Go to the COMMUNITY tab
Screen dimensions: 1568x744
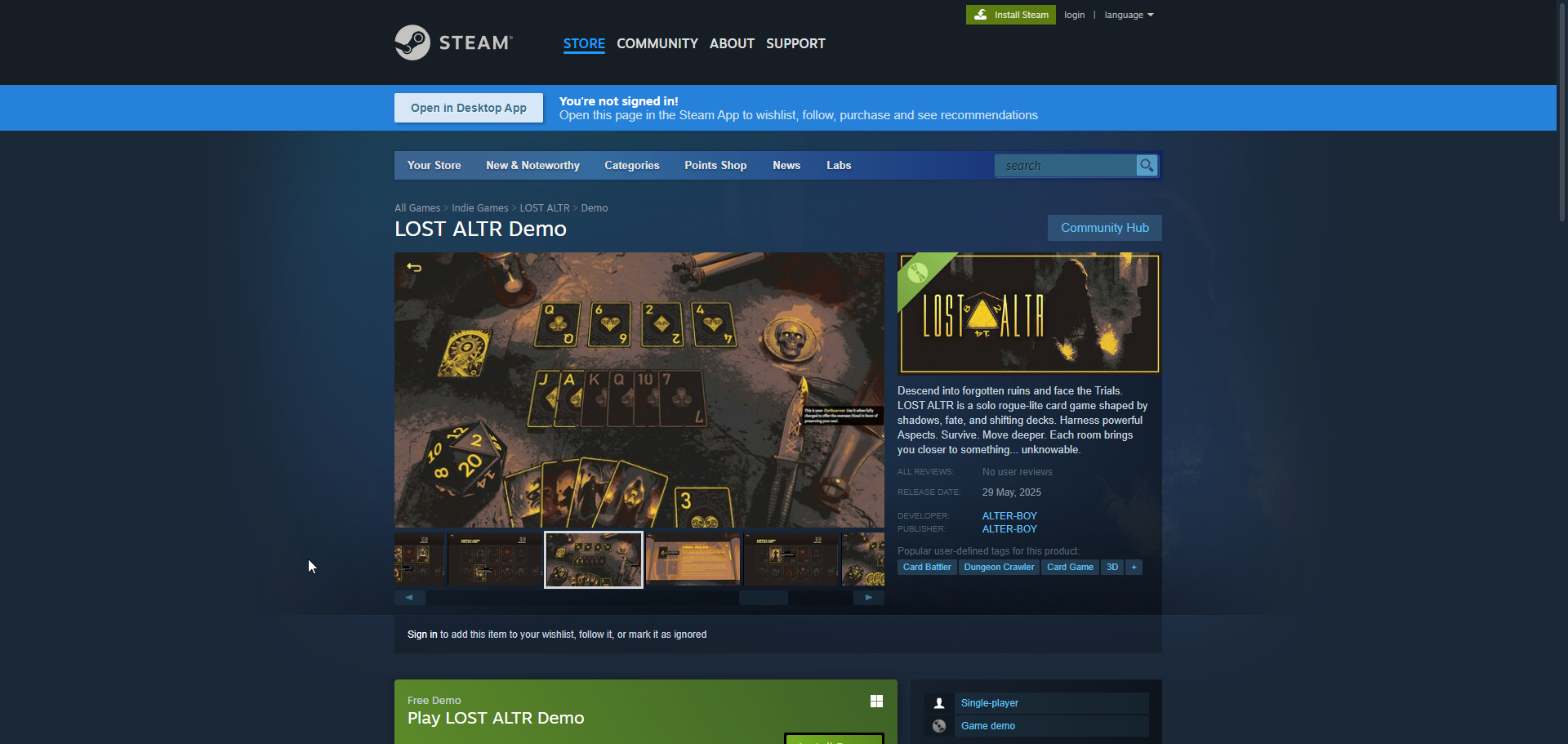click(657, 44)
